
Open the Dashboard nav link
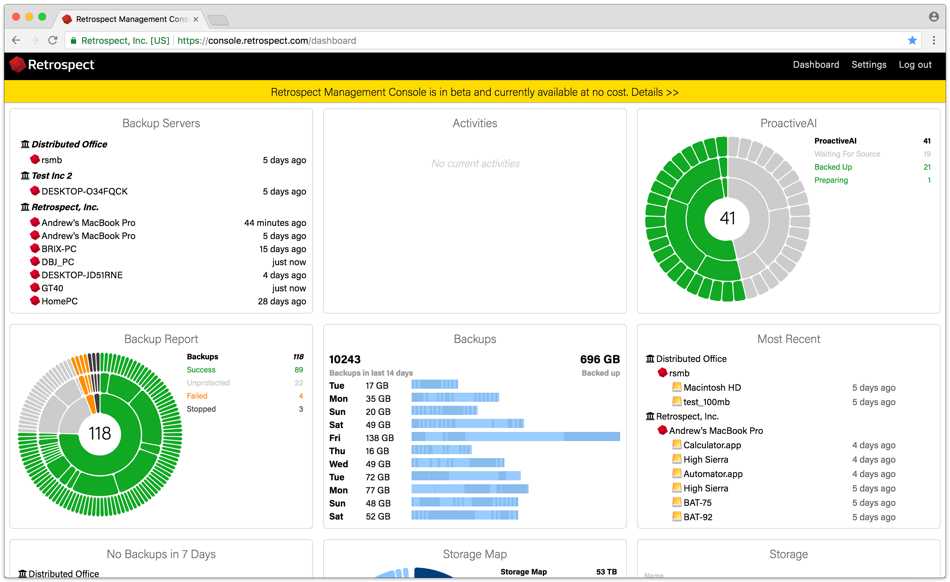pos(815,65)
